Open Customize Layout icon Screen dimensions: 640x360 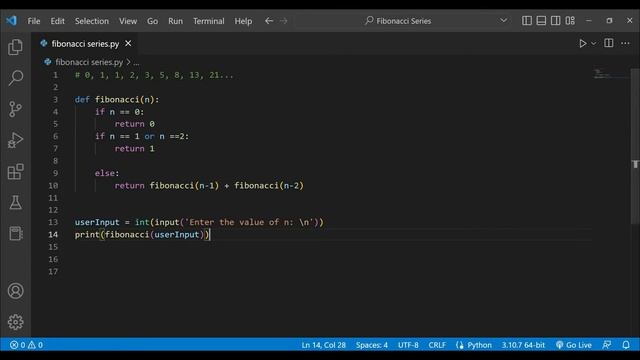pyautogui.click(x=570, y=20)
